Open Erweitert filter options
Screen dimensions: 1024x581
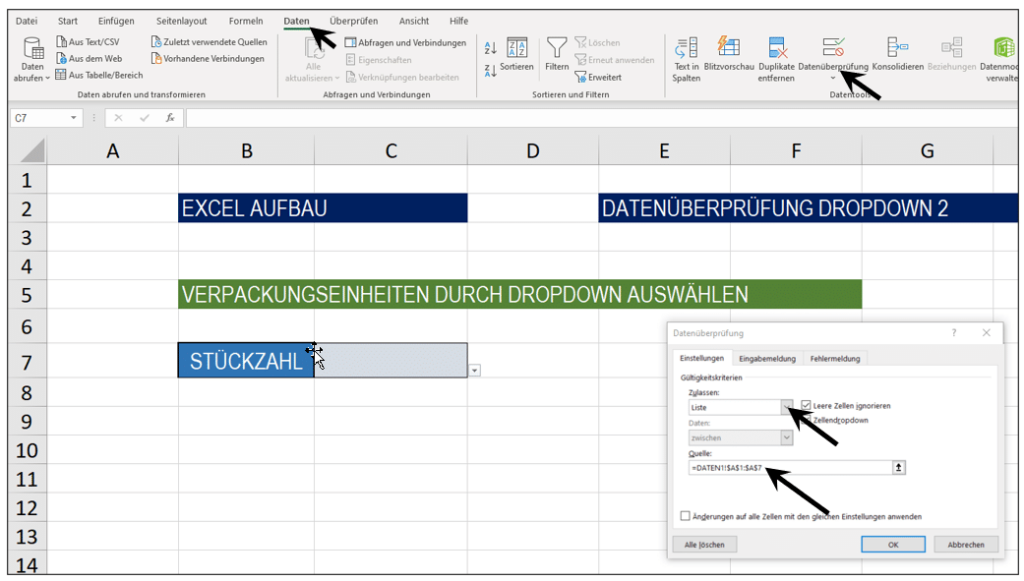[x=598, y=77]
